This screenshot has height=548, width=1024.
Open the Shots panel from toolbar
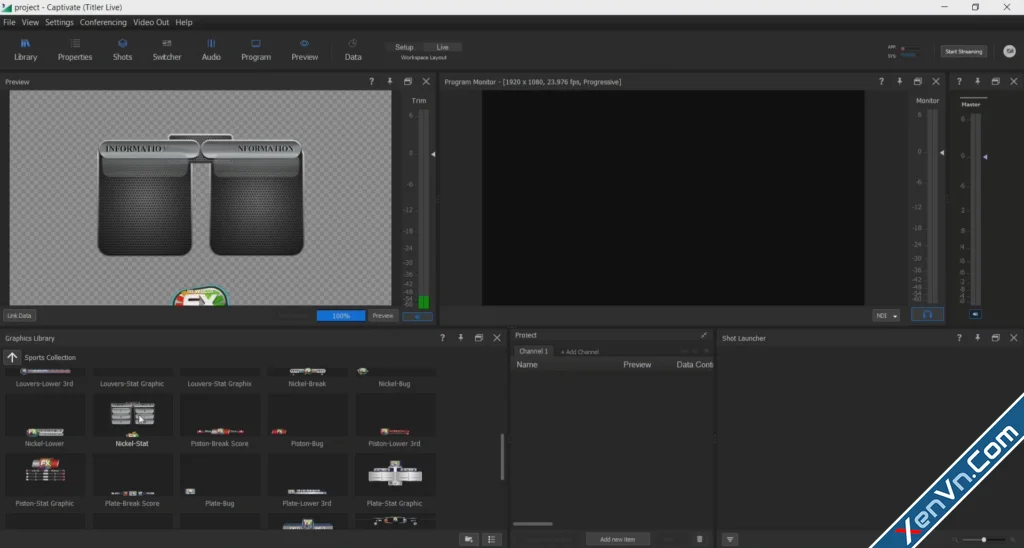tap(122, 50)
